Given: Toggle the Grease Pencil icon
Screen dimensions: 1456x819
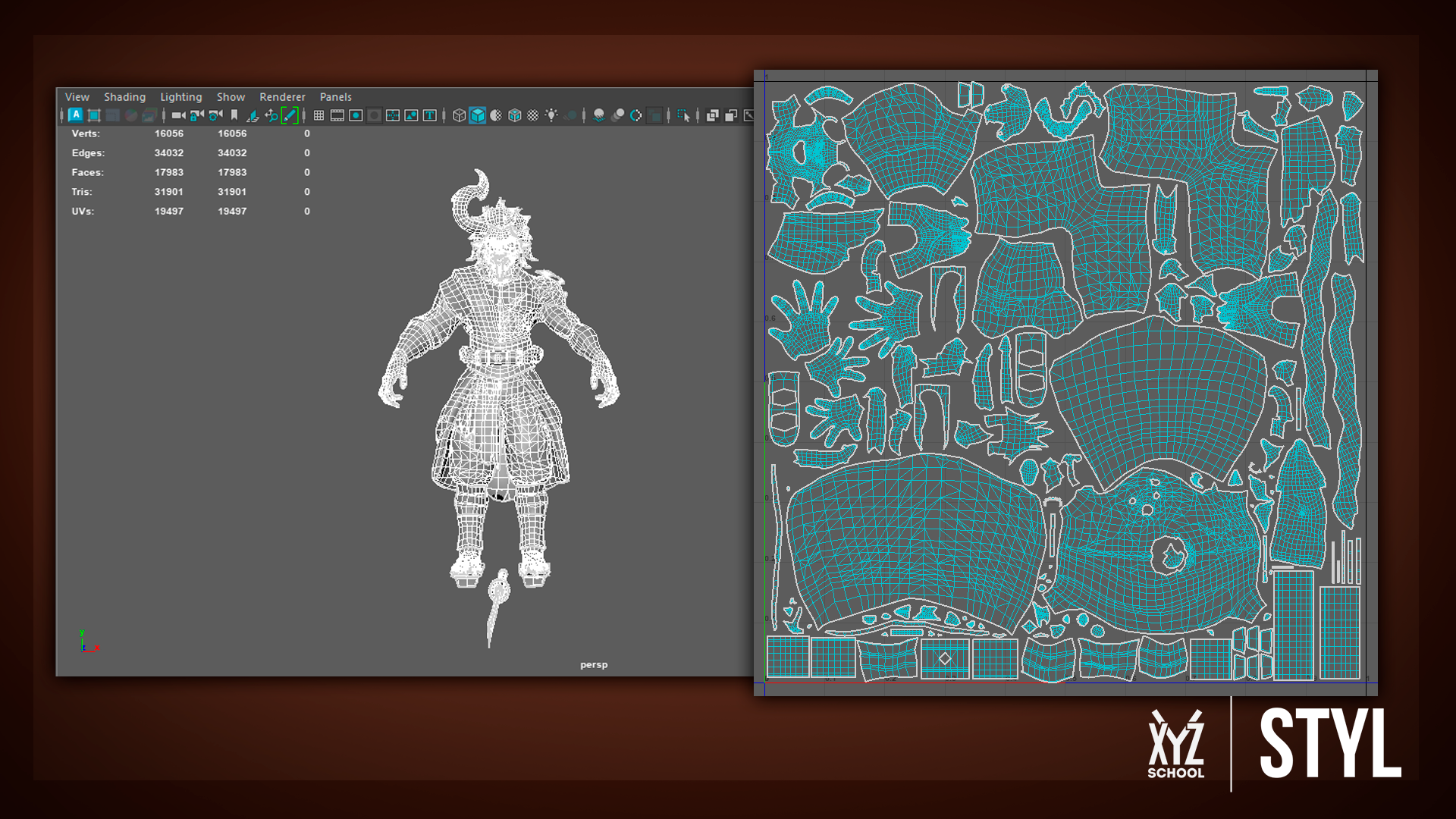Looking at the screenshot, I should [289, 115].
